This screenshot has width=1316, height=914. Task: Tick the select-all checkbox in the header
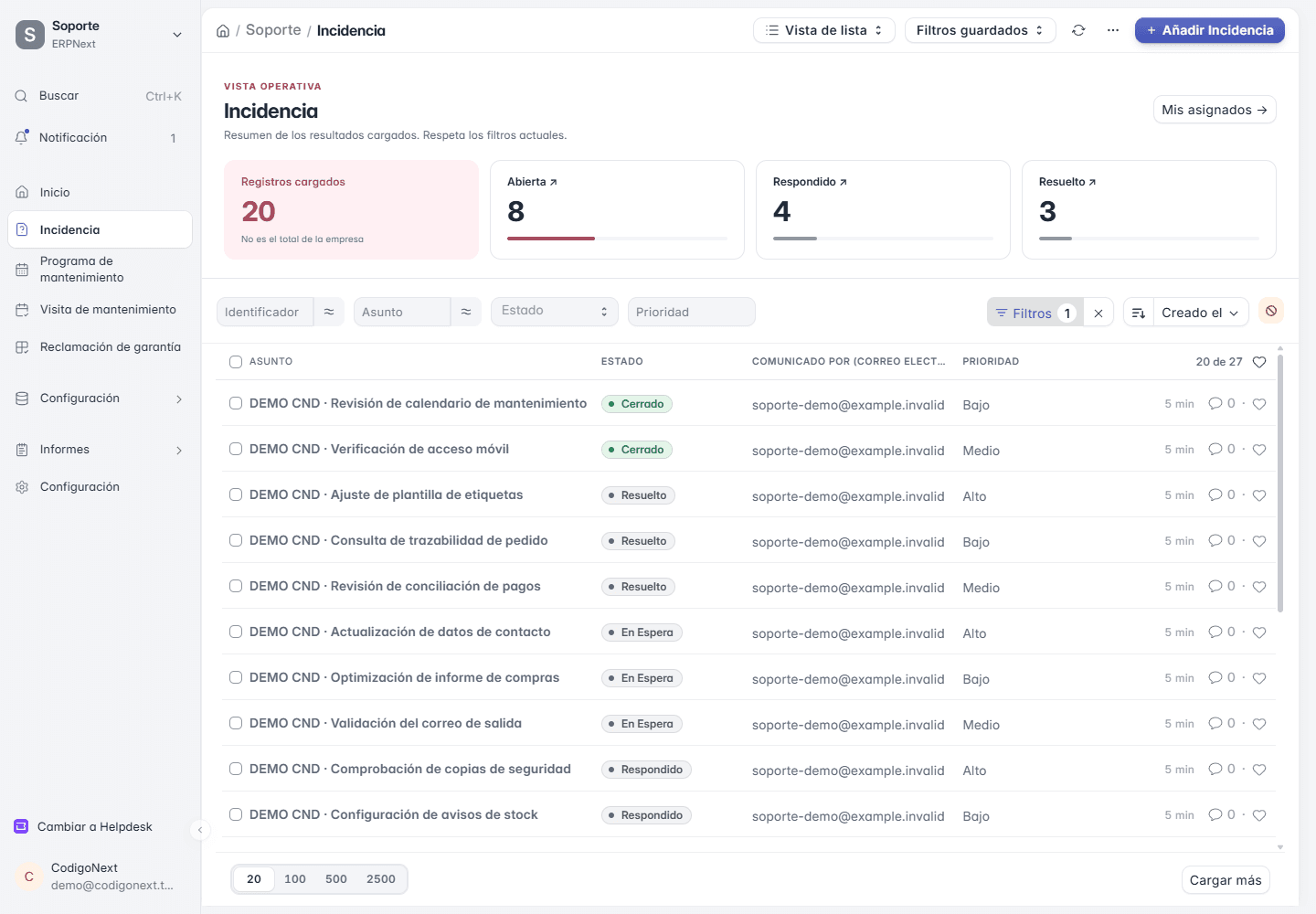[236, 362]
